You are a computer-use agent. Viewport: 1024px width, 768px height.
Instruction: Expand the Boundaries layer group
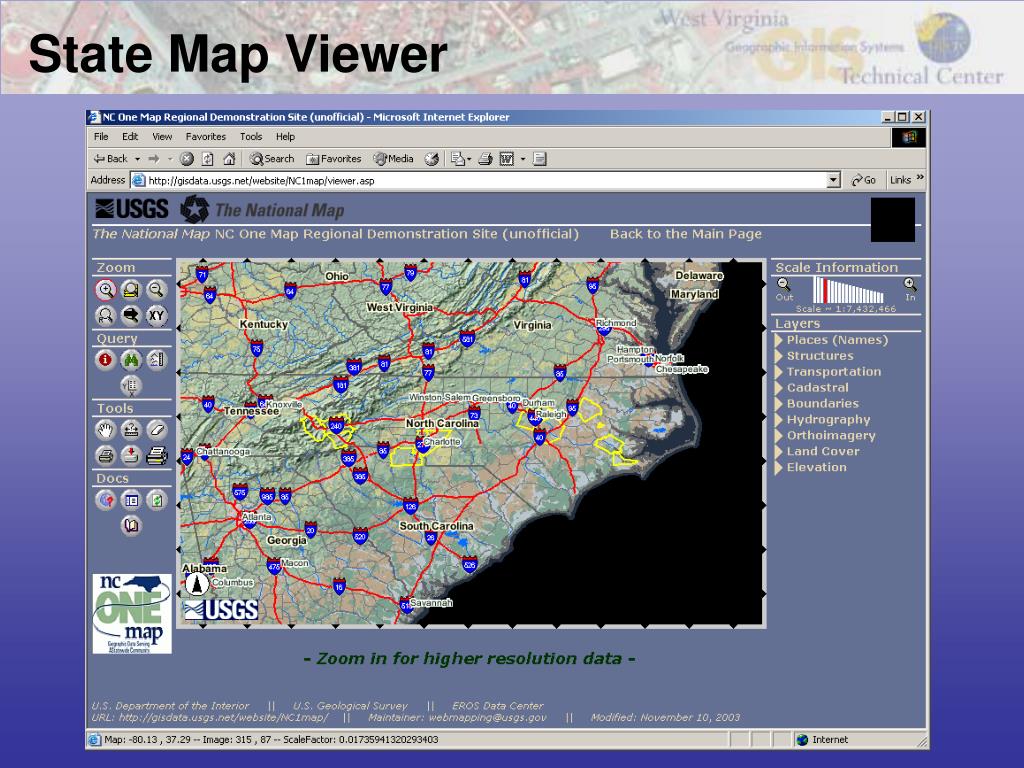click(x=778, y=404)
